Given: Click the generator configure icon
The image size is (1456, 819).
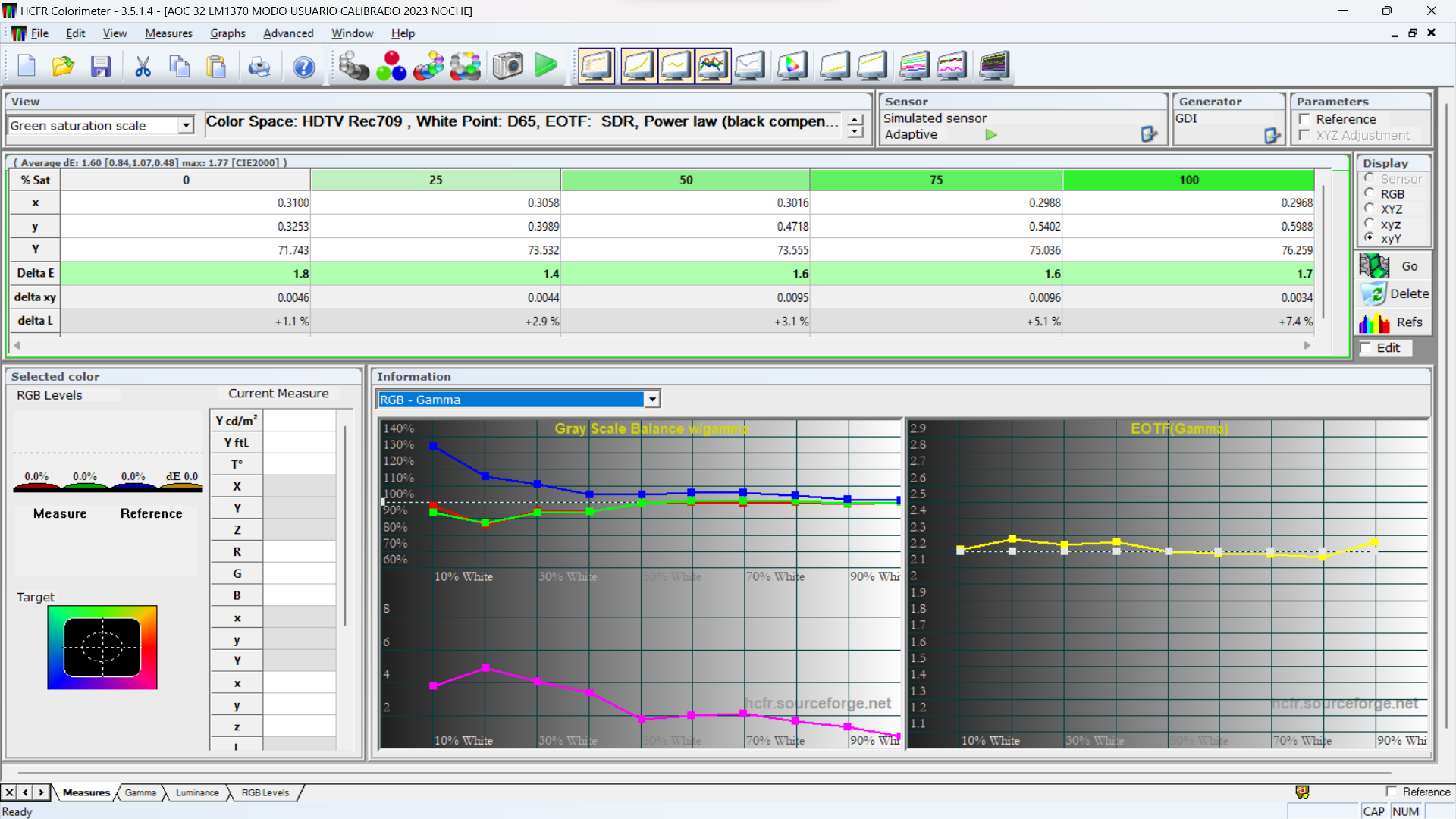Looking at the screenshot, I should 1272,136.
